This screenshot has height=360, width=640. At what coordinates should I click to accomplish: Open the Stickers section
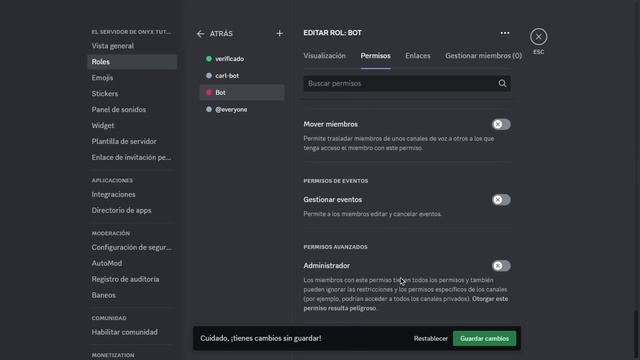pos(132,93)
